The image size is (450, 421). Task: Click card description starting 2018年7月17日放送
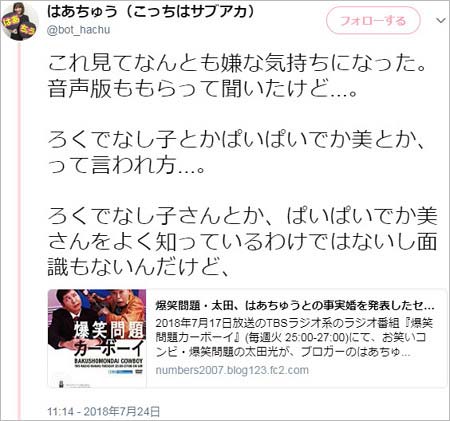294,337
